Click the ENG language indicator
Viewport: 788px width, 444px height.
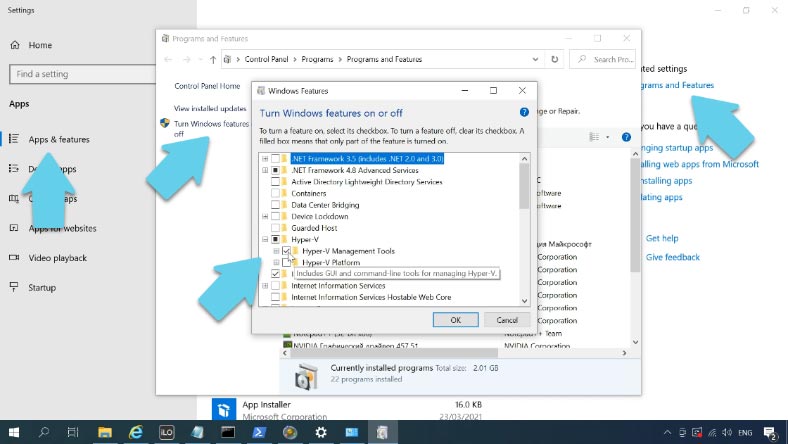745,432
